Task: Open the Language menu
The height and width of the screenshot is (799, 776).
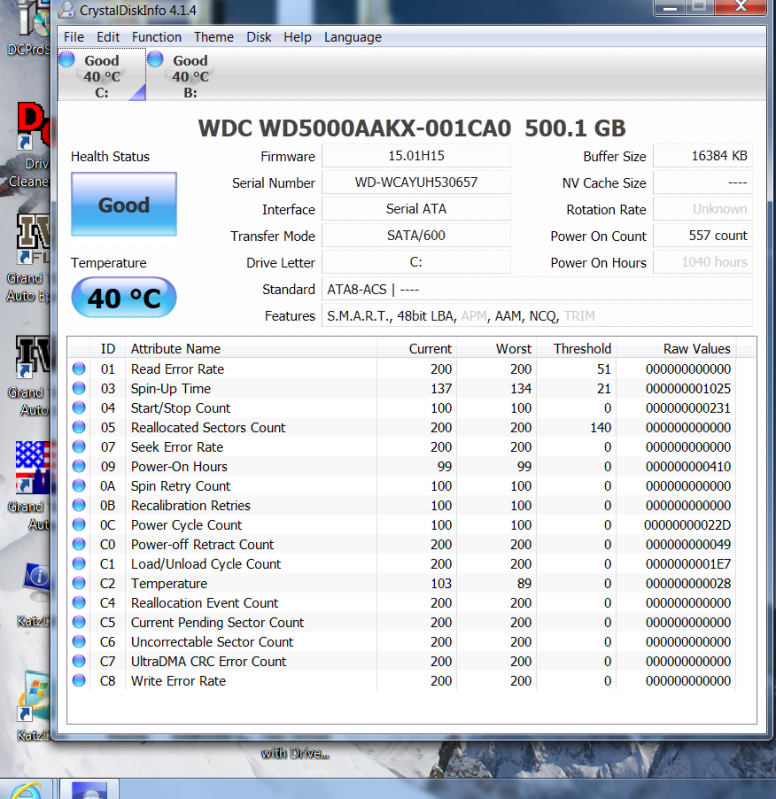Action: pyautogui.click(x=352, y=37)
